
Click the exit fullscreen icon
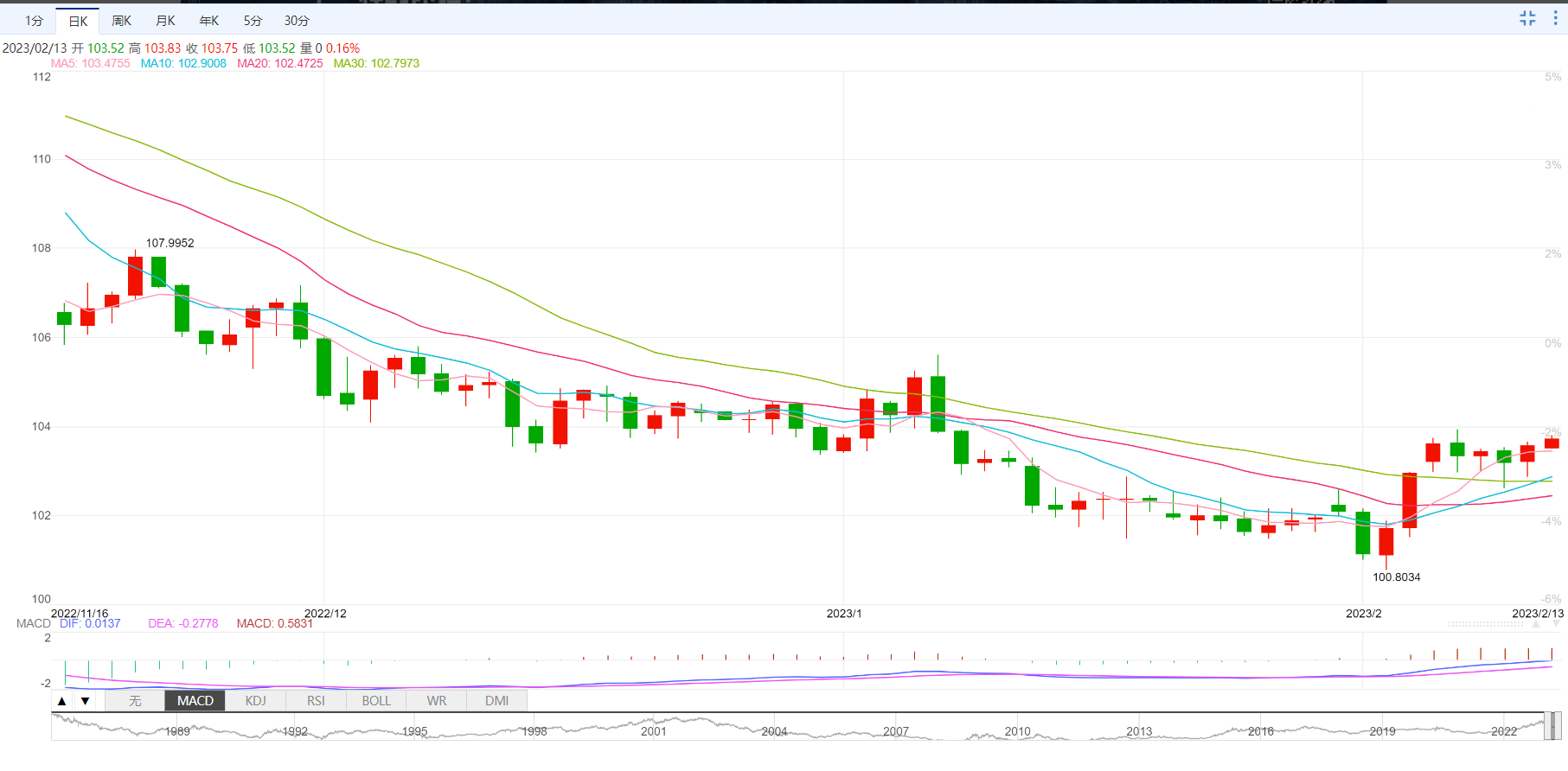click(x=1527, y=18)
